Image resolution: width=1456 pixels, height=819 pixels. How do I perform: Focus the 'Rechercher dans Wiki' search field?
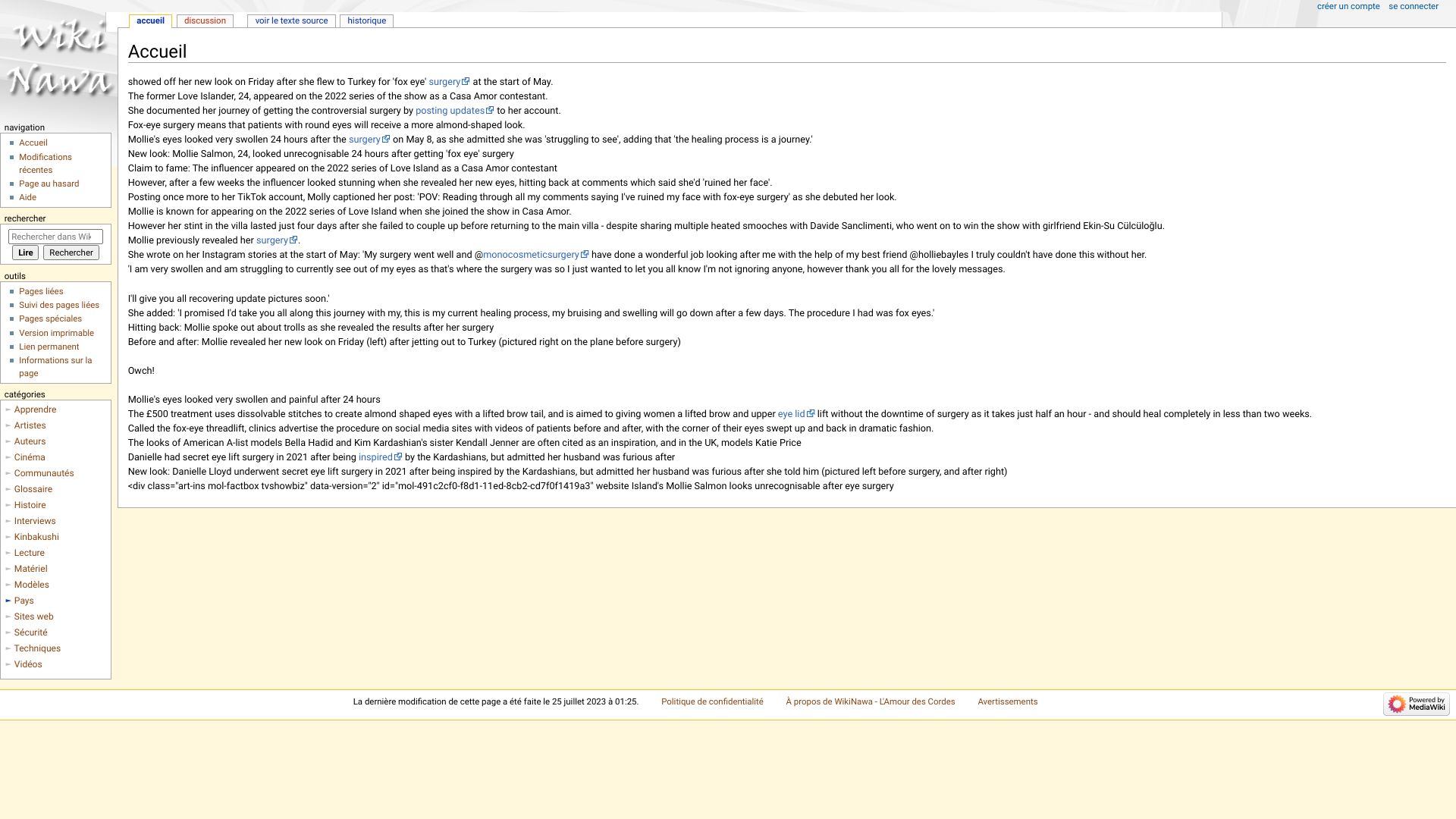55,237
